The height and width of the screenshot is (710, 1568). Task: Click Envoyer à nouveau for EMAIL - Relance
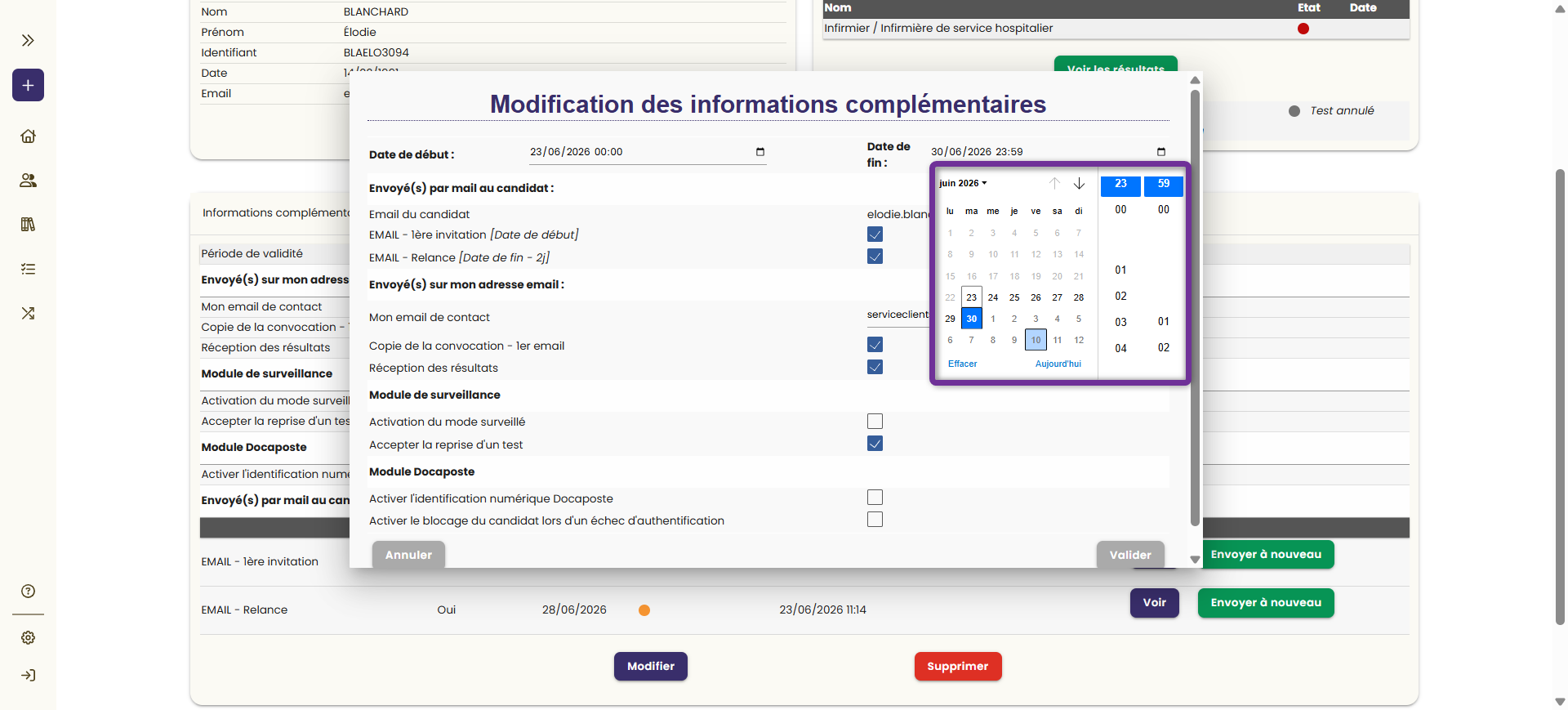tap(1266, 603)
